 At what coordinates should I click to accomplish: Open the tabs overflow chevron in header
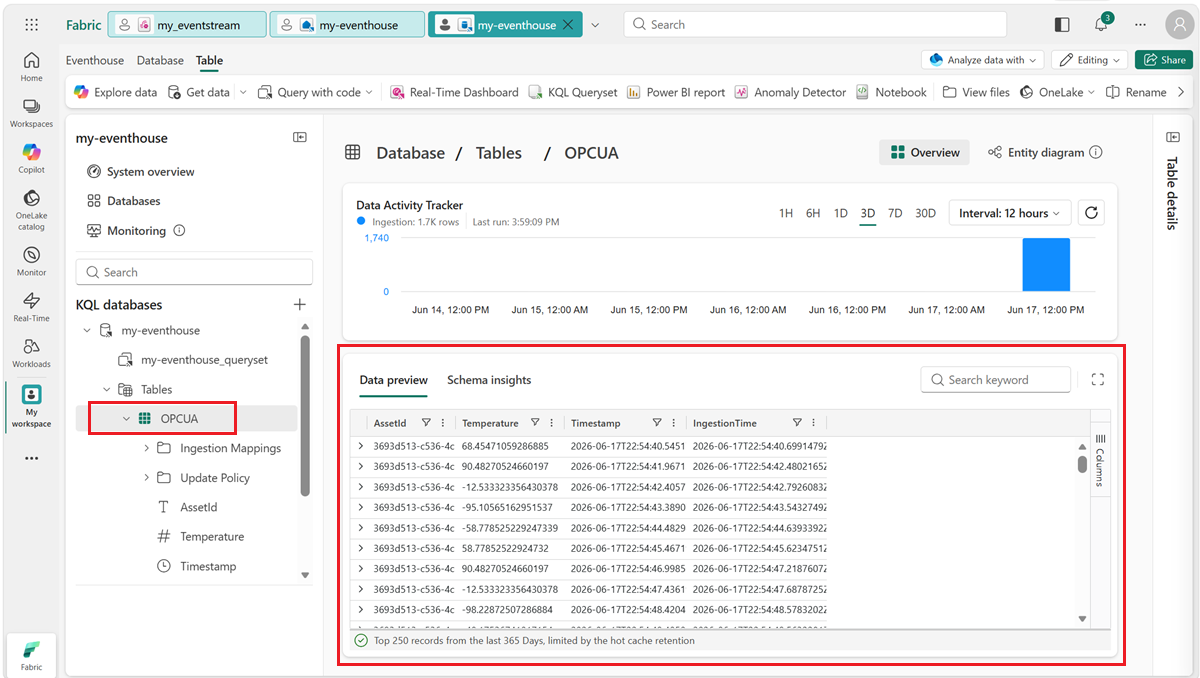(595, 25)
